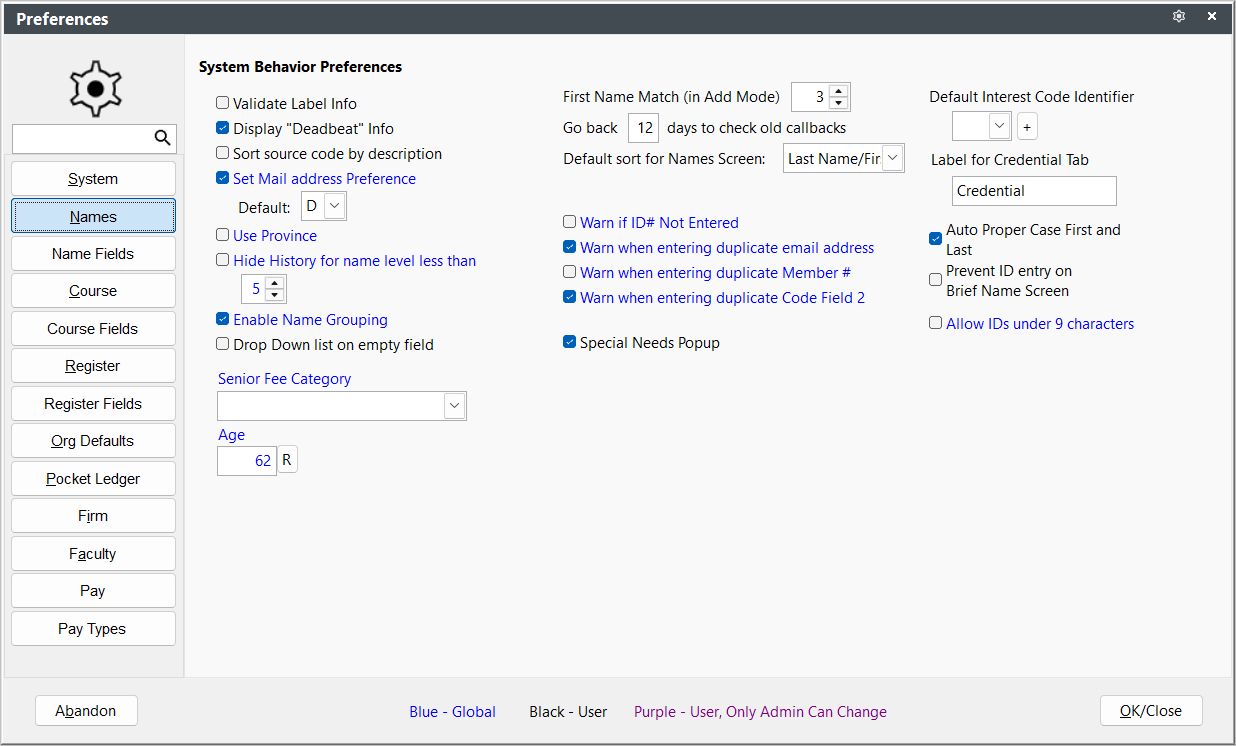This screenshot has height=746, width=1236.
Task: Toggle Warn when entering duplicate Code Field 2
Action: (570, 297)
